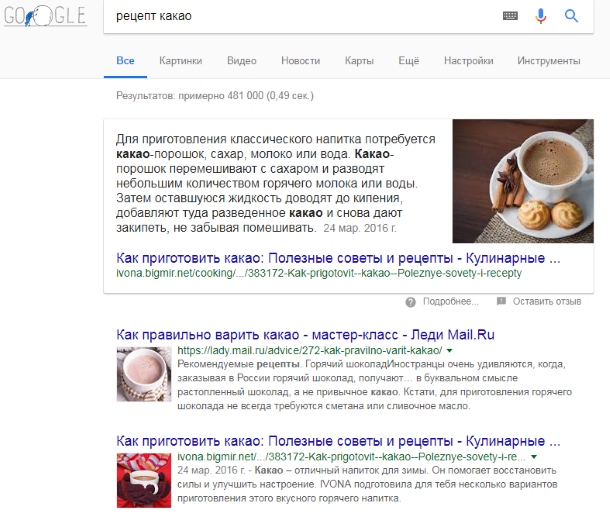Click the lady.mail.ru result URL
This screenshot has height=514, width=610.
pos(309,351)
